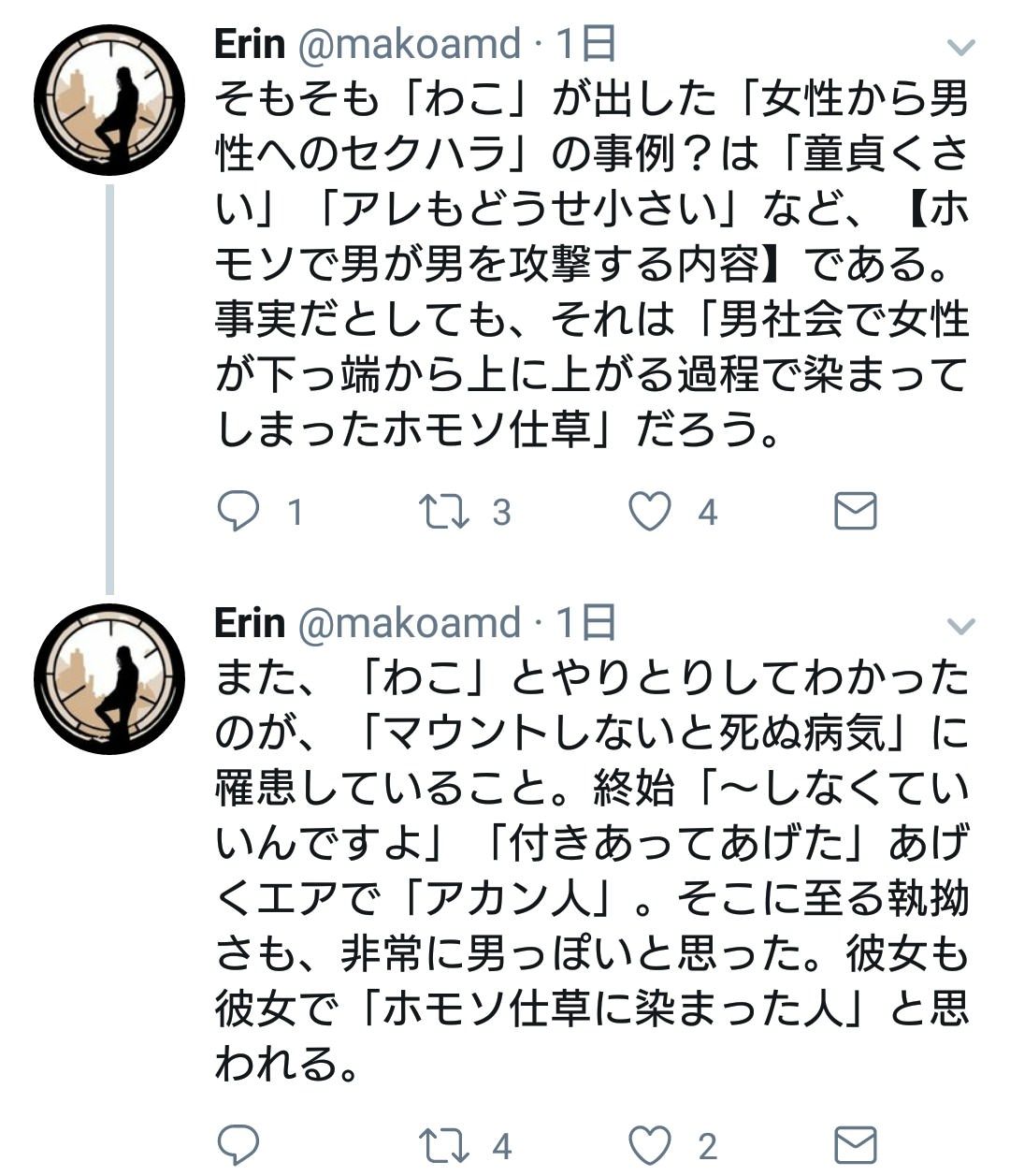
Task: Open the first tweet's 1日 timestamp
Action: tap(586, 44)
